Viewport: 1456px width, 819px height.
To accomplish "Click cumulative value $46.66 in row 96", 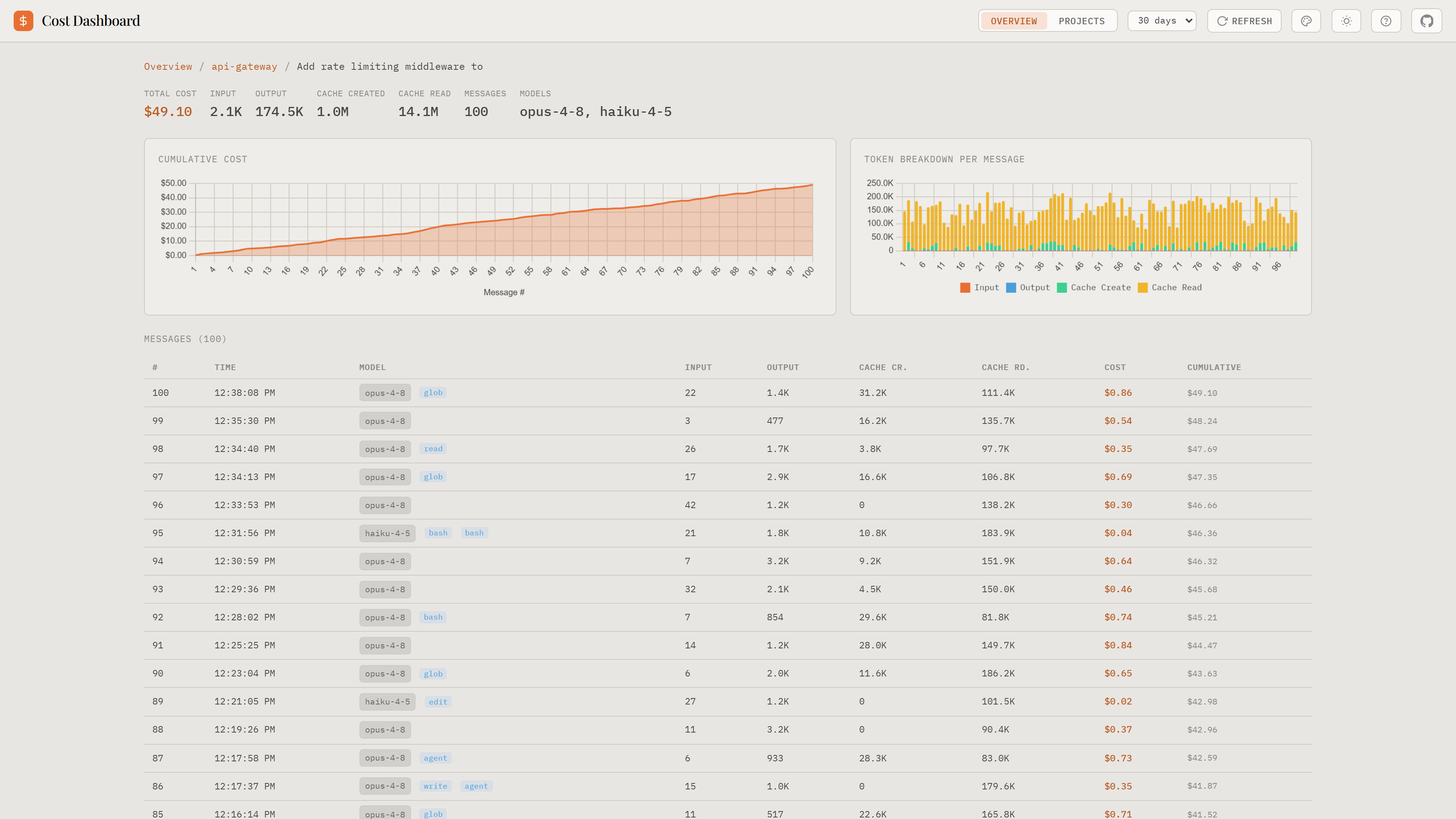I will 1202,505.
